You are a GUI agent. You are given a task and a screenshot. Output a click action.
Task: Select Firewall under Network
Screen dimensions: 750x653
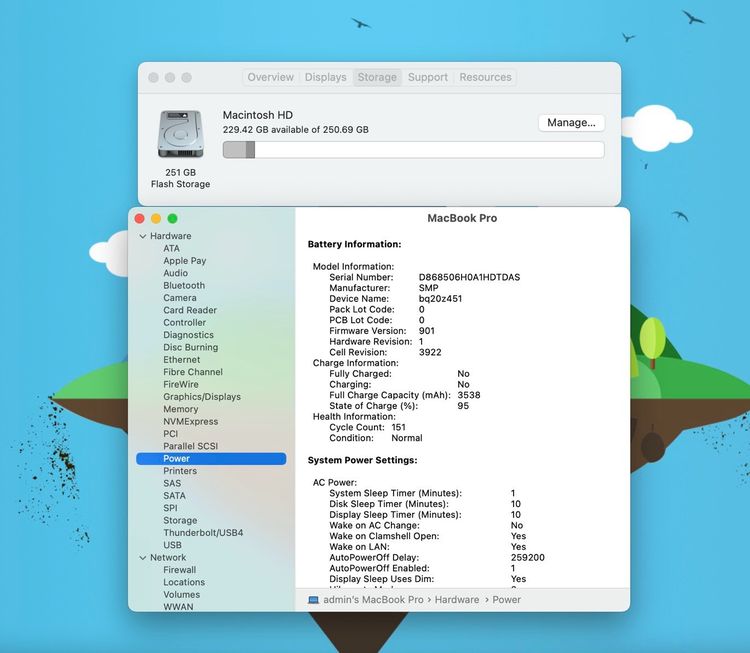(x=179, y=570)
